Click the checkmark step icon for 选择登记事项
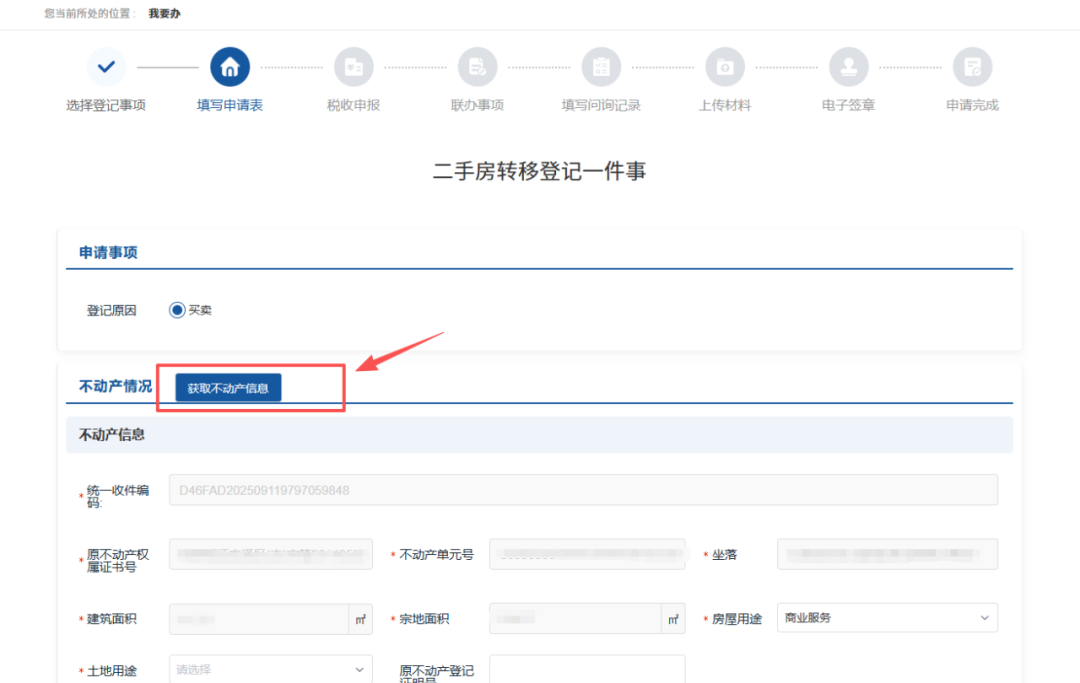This screenshot has height=683, width=1080. click(106, 67)
